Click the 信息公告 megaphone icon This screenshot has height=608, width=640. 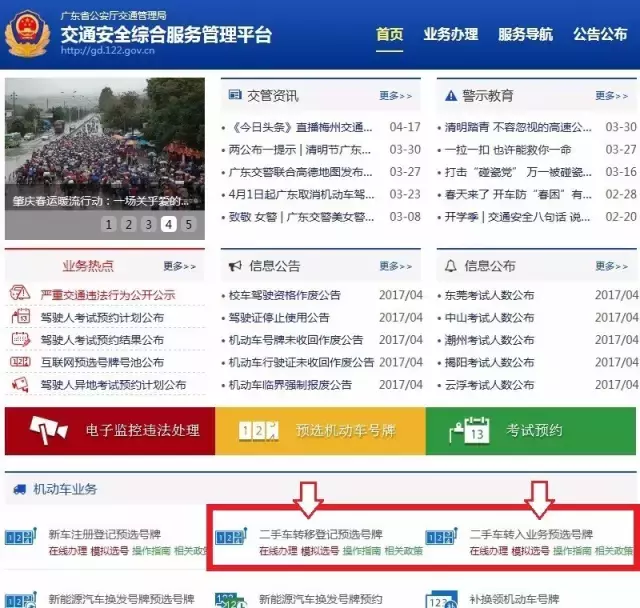[x=235, y=266]
